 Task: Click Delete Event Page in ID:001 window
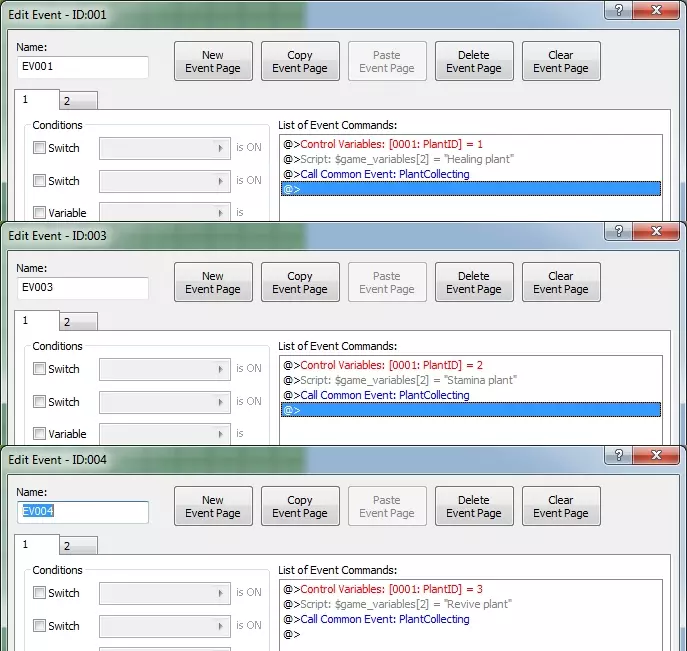[x=474, y=61]
